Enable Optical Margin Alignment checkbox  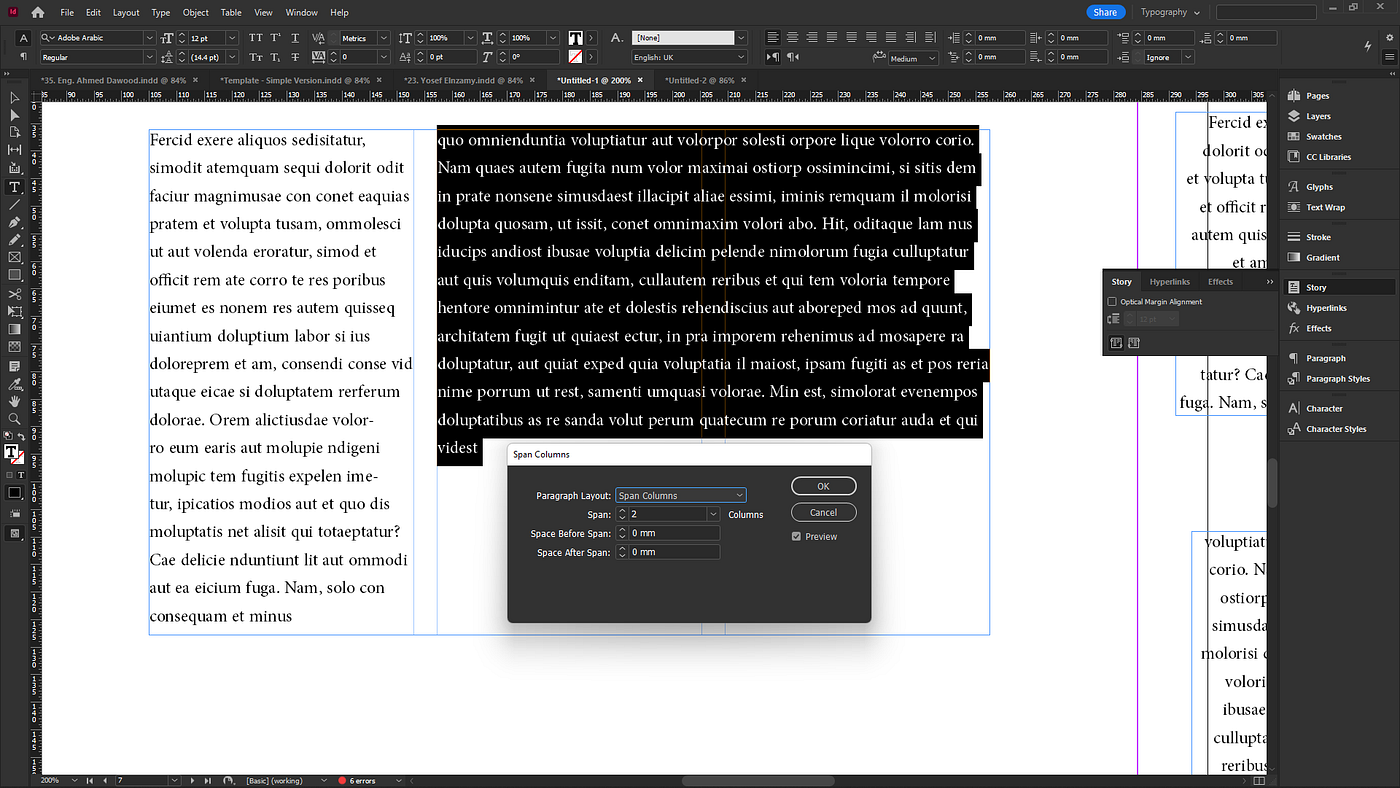pos(1112,302)
